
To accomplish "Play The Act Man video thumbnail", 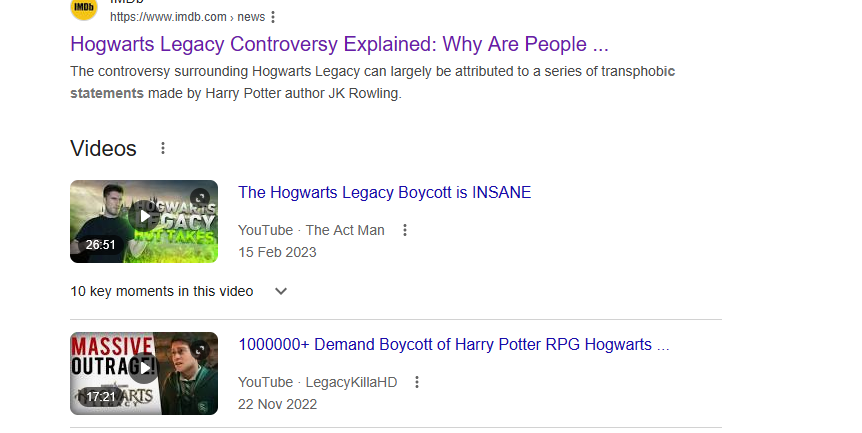I will click(144, 221).
